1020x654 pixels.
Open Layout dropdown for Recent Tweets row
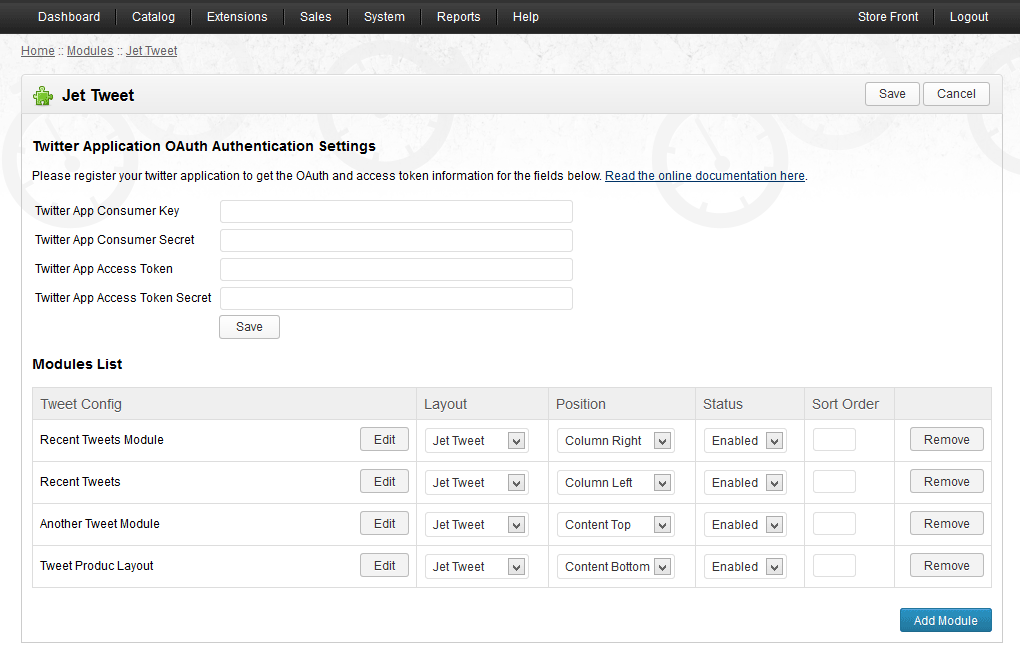pos(477,482)
